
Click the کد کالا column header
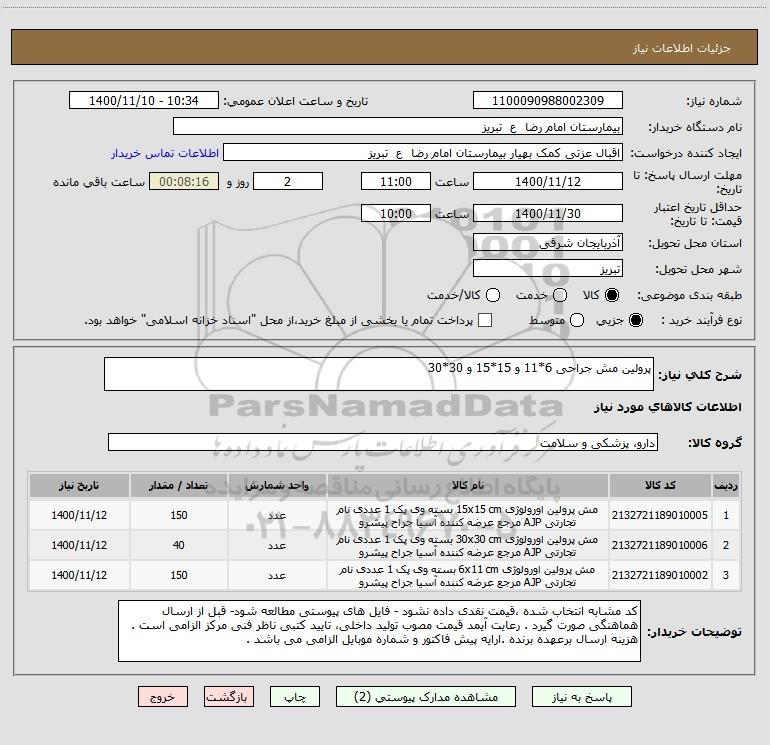coord(660,485)
